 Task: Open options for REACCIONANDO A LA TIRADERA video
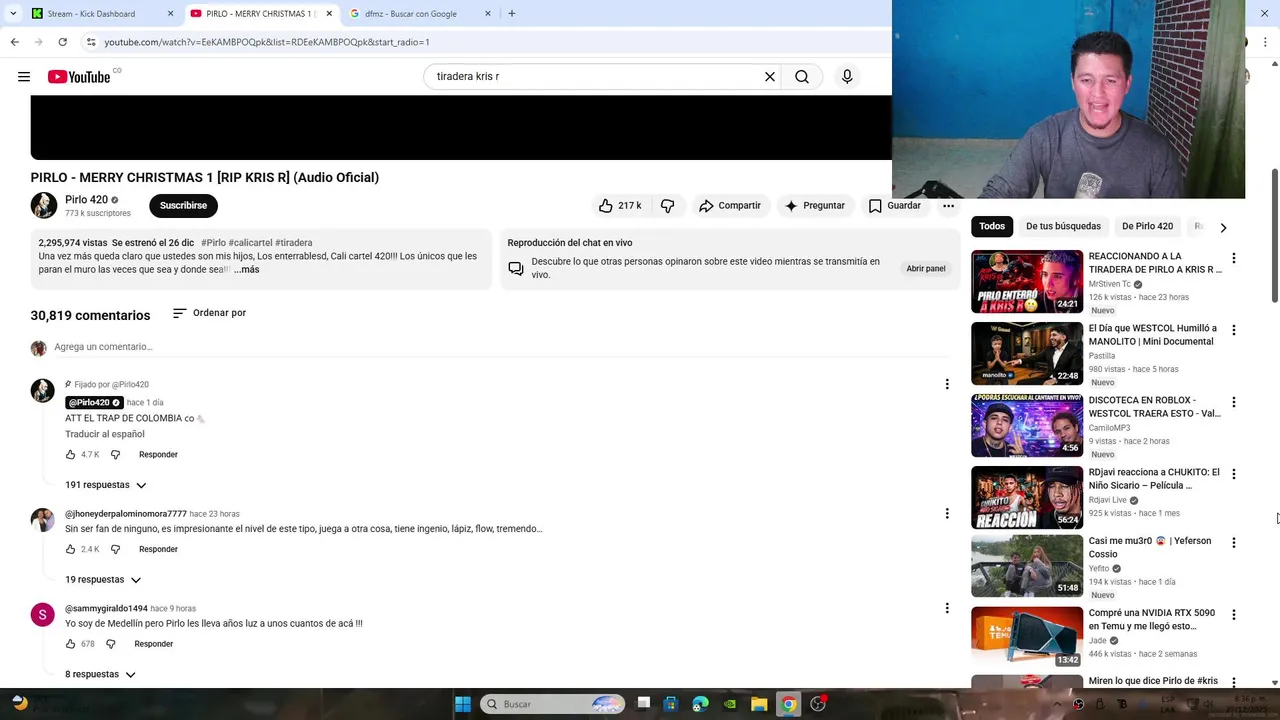tap(1233, 258)
